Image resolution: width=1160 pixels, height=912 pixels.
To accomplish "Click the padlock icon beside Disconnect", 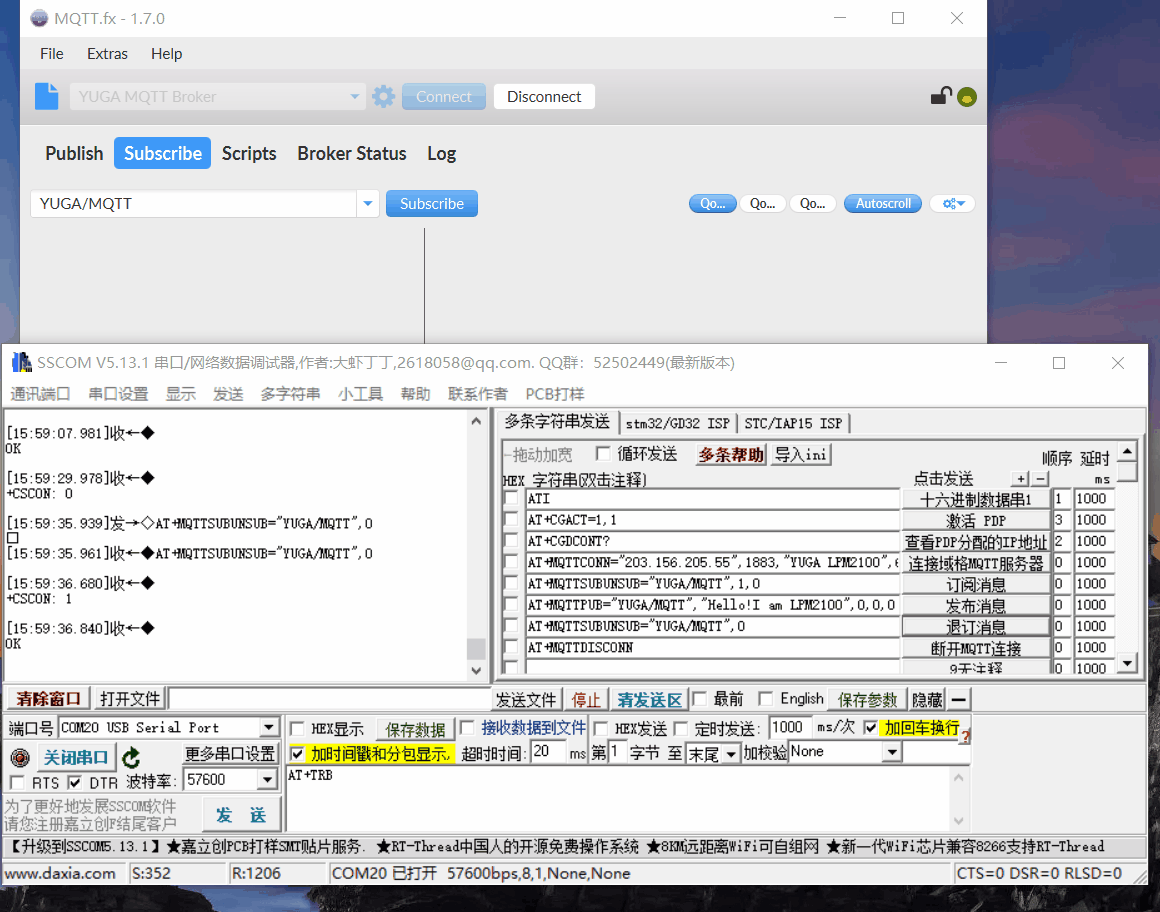I will coord(940,95).
